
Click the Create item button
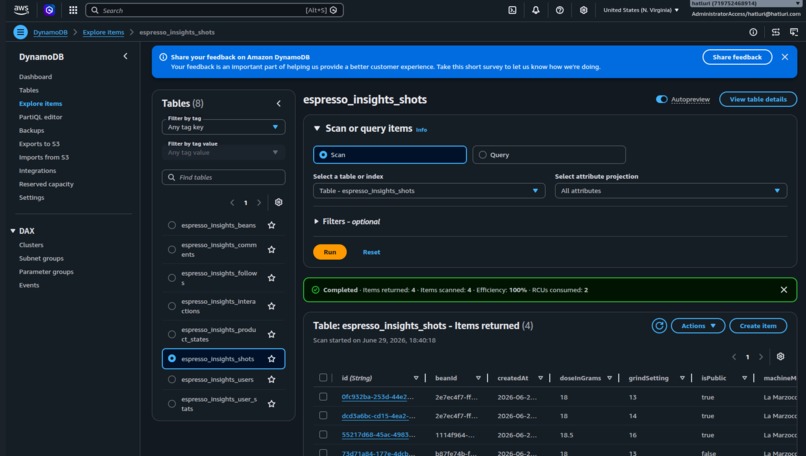[x=758, y=325]
